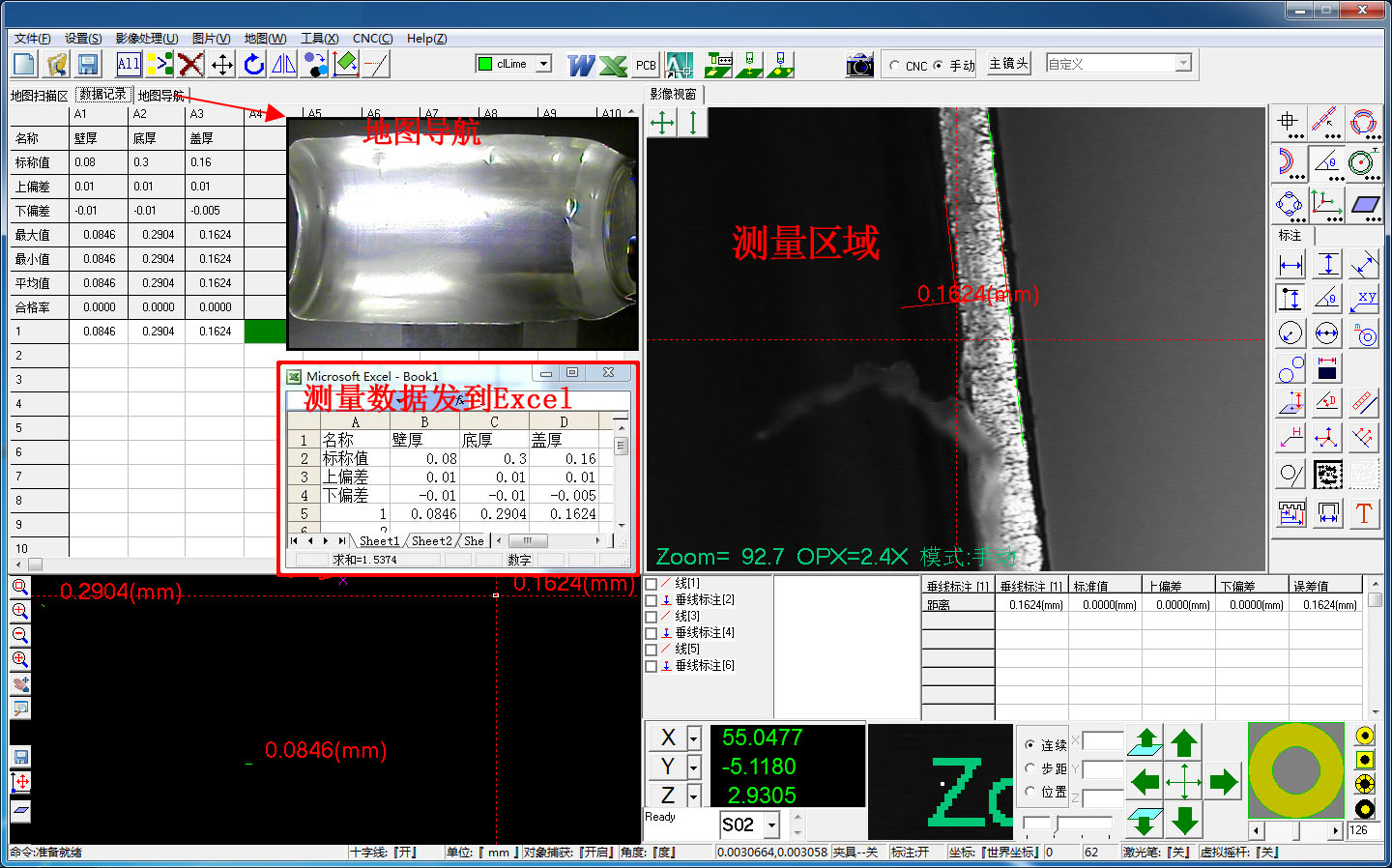
Task: Open the 影像处理(U) menu
Action: point(146,39)
